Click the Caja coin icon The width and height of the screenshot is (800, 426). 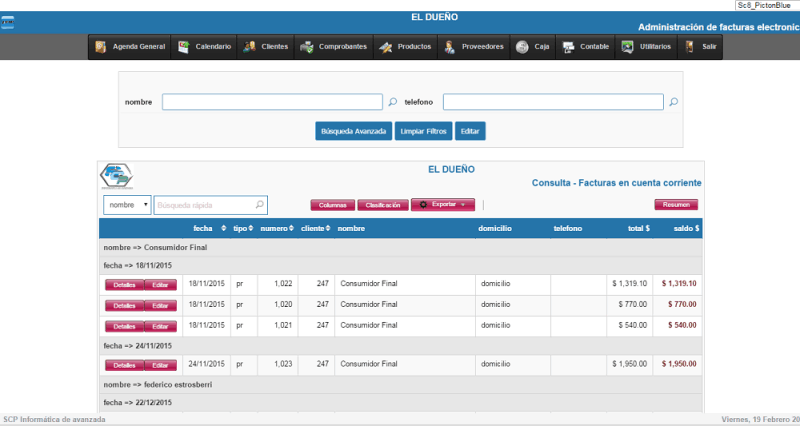click(522, 47)
